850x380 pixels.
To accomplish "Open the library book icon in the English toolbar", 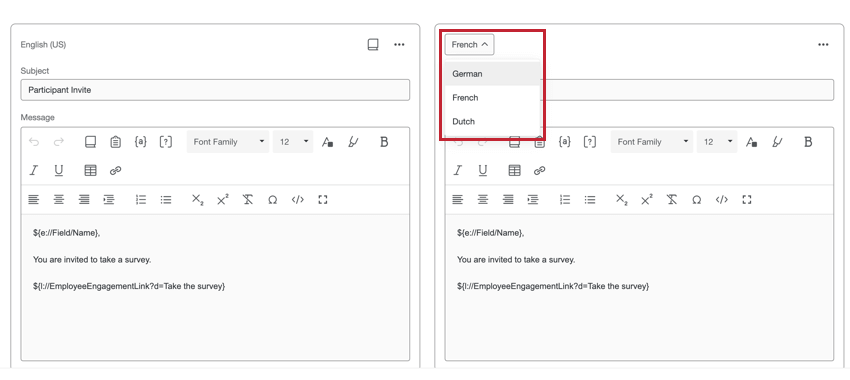I will coord(91,142).
